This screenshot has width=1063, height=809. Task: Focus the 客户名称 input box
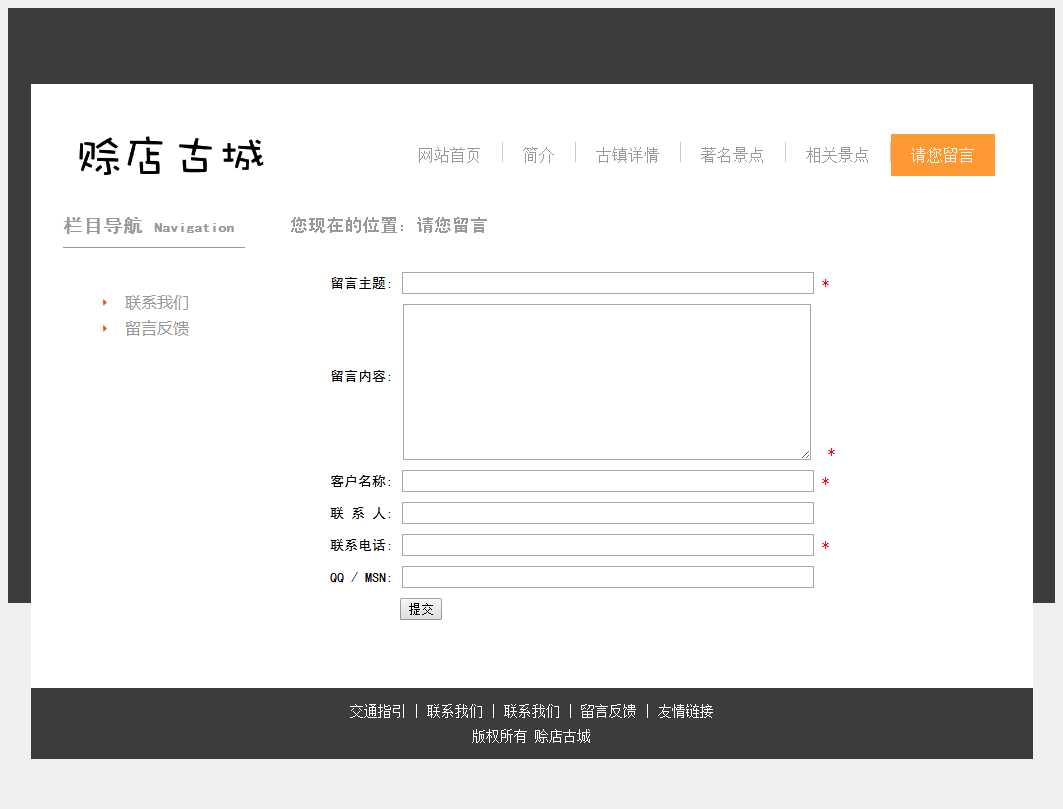(x=607, y=481)
